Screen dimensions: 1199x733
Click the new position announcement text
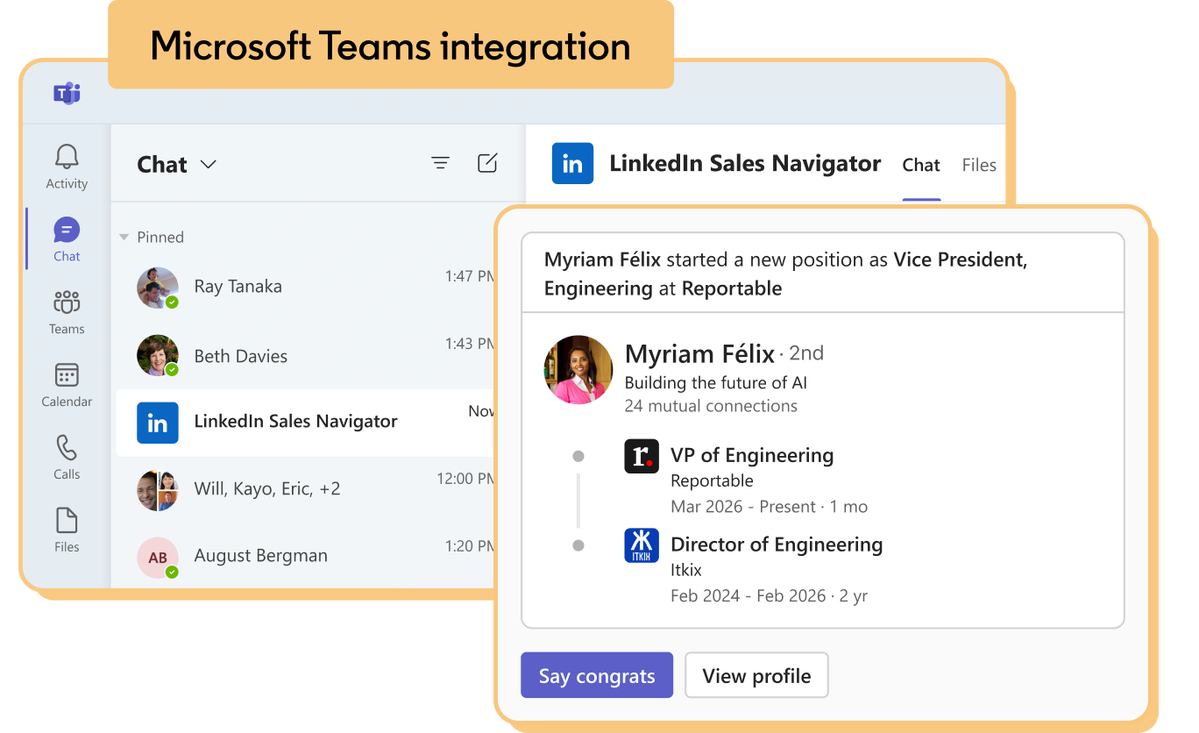(x=785, y=274)
